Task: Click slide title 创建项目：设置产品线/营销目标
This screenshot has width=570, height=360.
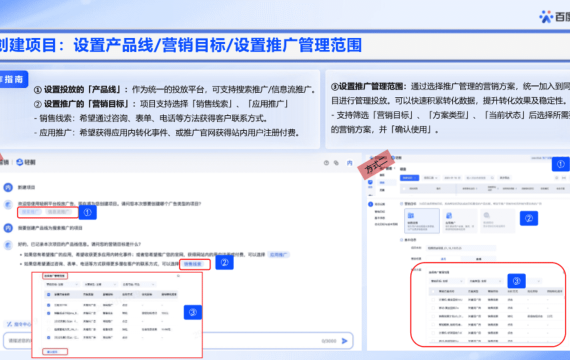Action: click(181, 45)
